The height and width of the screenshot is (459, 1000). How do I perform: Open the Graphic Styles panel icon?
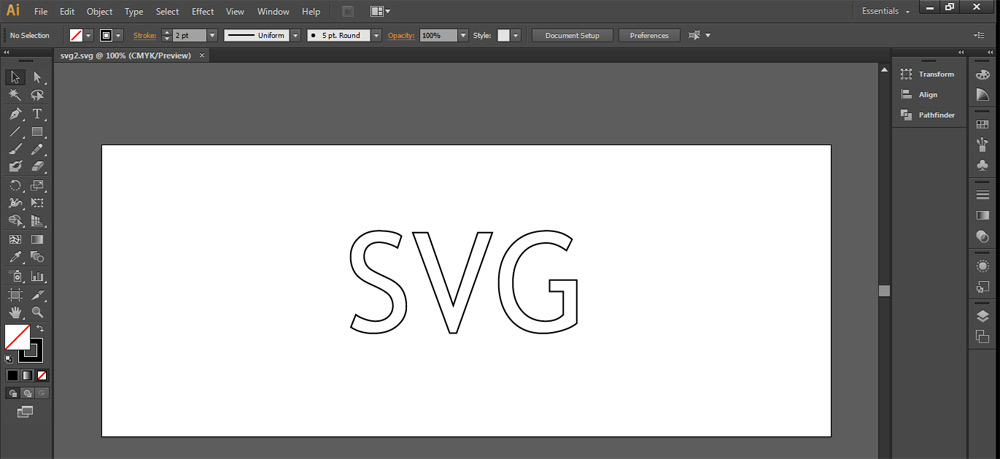pos(982,286)
